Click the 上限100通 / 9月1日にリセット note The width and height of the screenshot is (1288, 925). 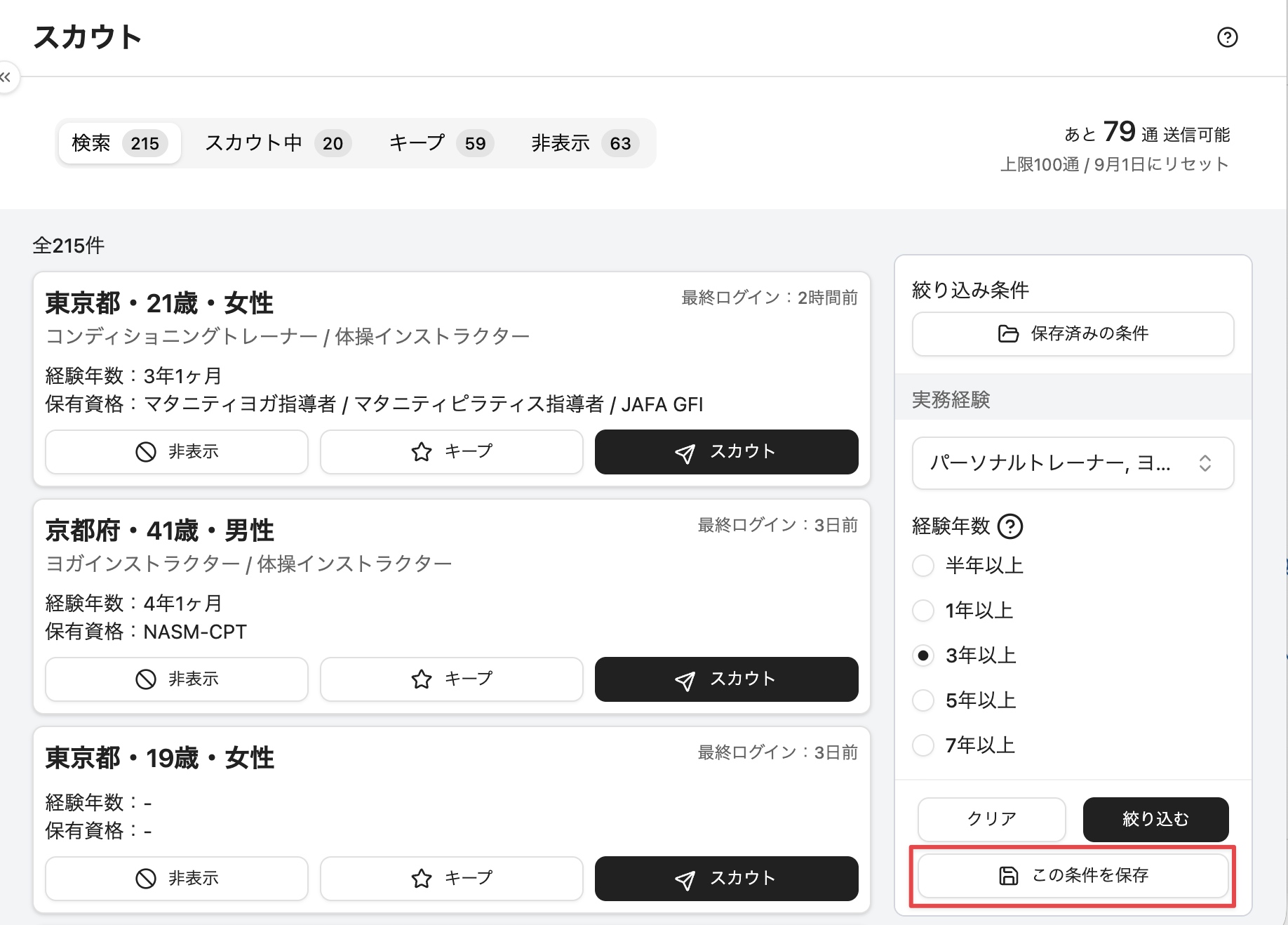(x=1114, y=165)
